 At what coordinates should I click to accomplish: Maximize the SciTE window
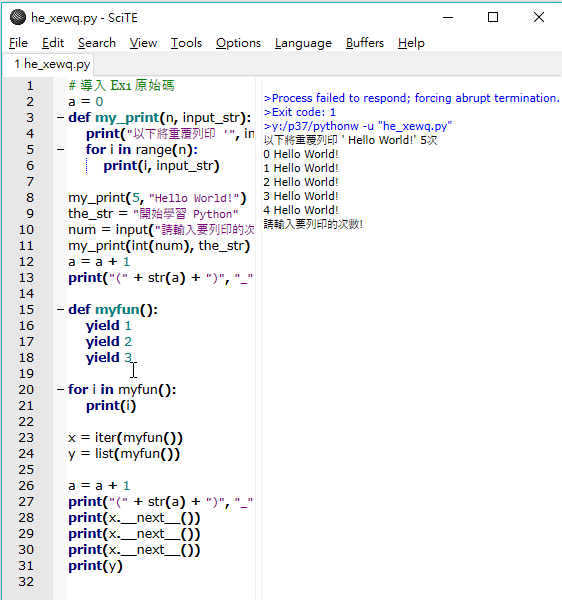point(493,17)
